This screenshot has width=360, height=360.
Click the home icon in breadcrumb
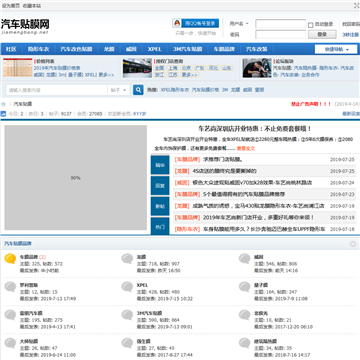[4, 104]
